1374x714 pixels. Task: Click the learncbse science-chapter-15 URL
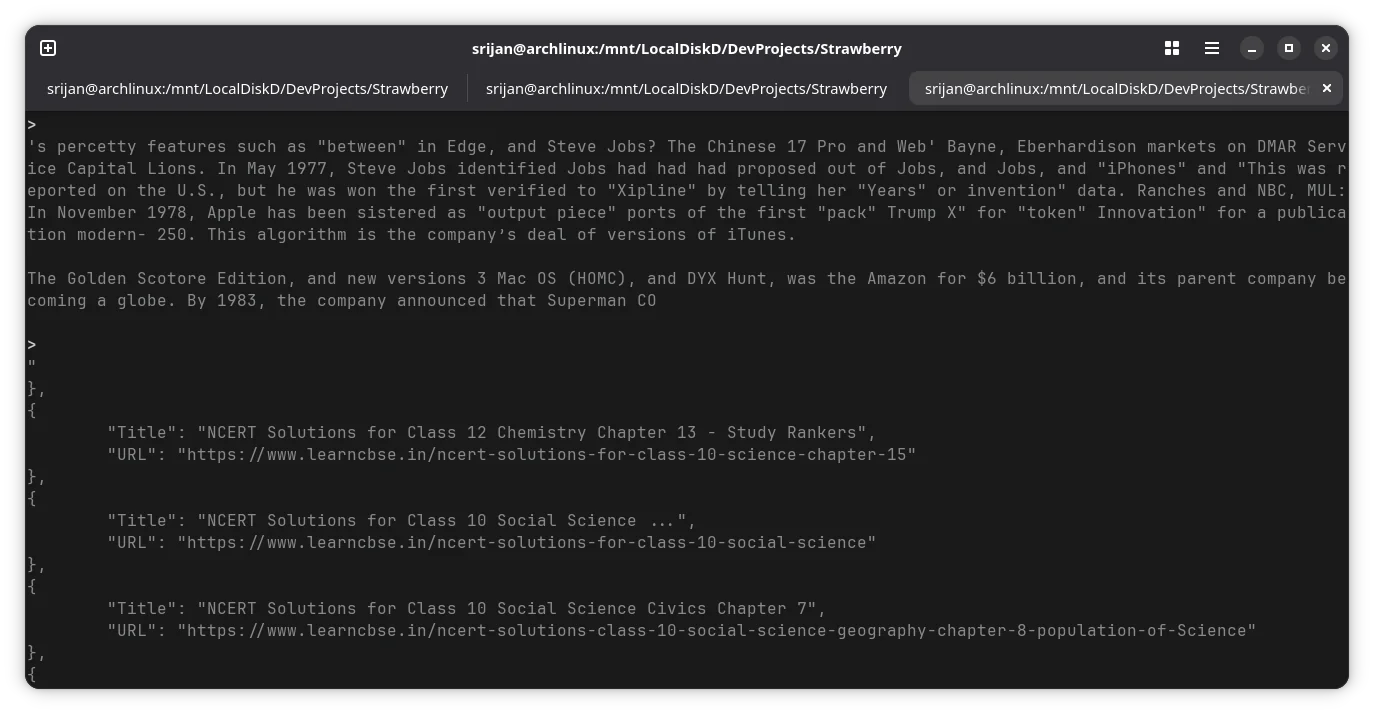[x=546, y=455]
